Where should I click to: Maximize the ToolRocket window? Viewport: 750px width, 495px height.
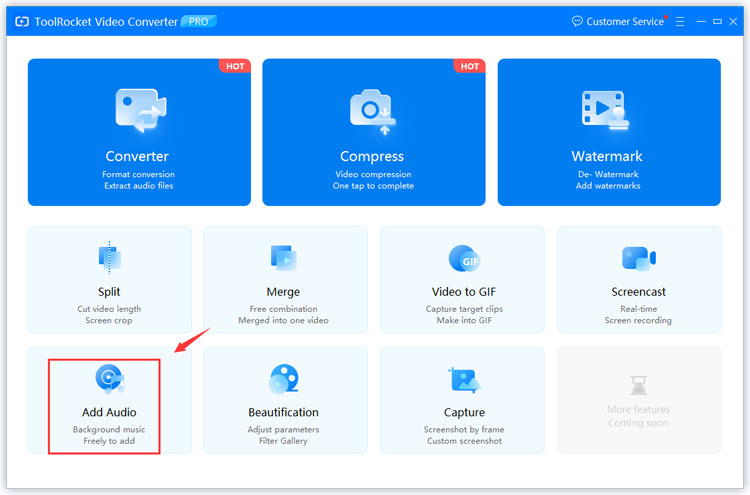pyautogui.click(x=717, y=22)
